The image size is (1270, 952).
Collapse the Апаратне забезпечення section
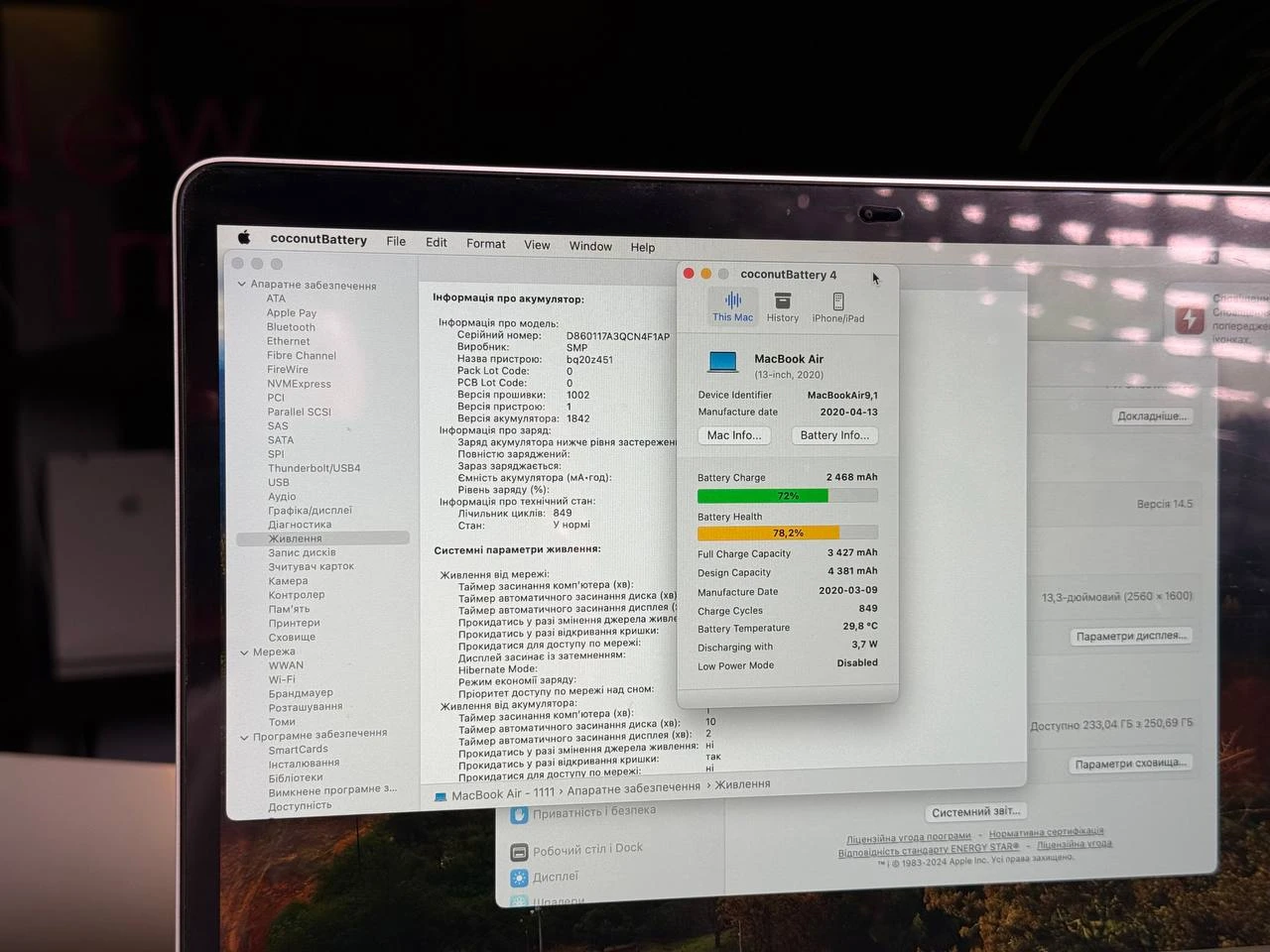pos(242,285)
